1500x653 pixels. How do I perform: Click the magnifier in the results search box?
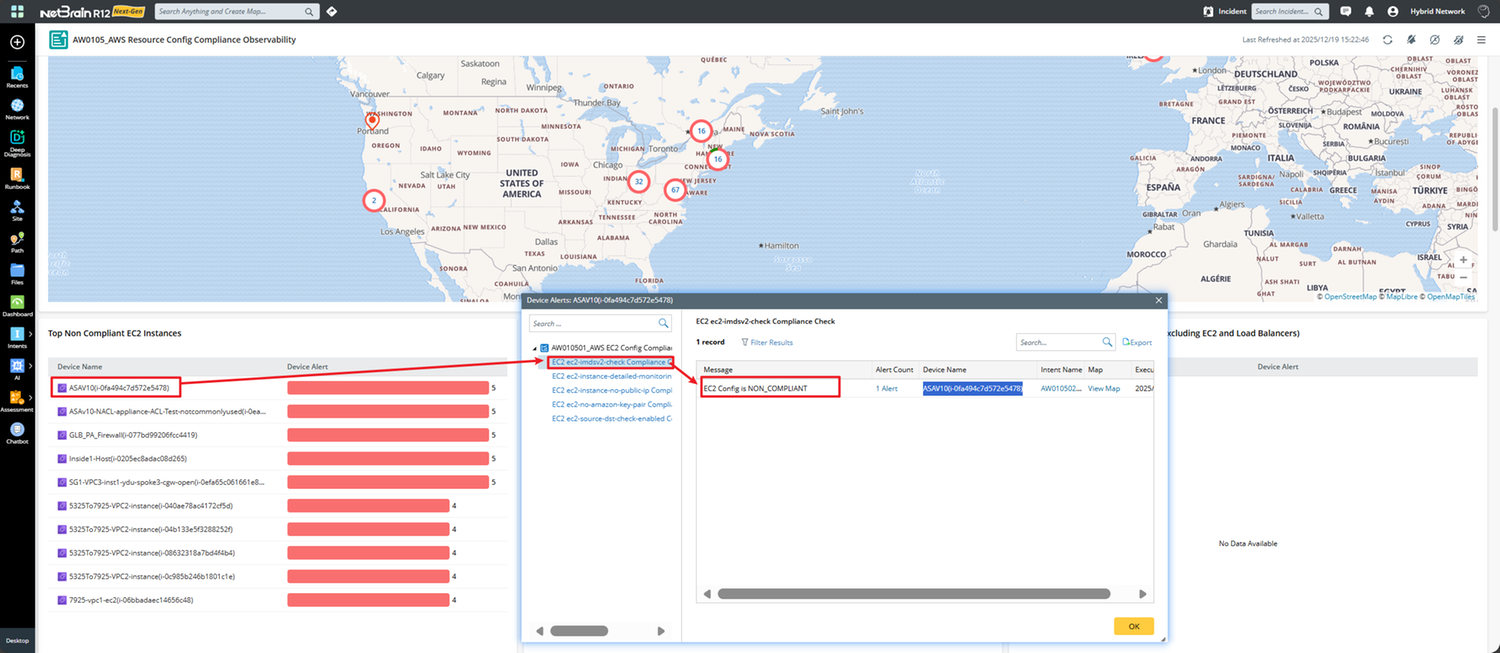[x=1107, y=342]
